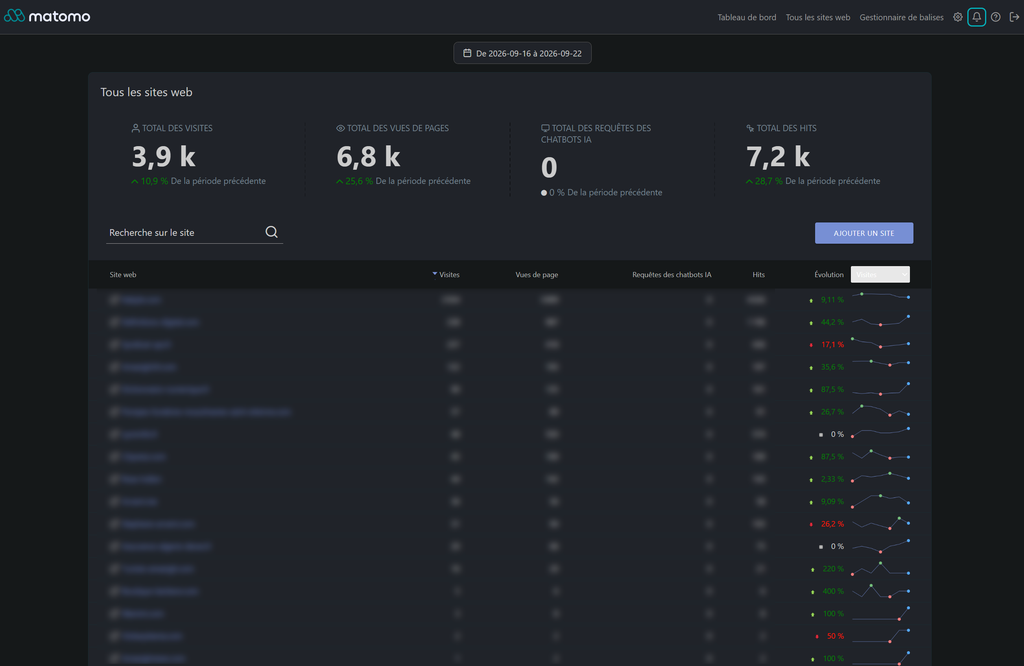1024x666 pixels.
Task: Open the Évolution metric dropdown
Action: (x=880, y=274)
